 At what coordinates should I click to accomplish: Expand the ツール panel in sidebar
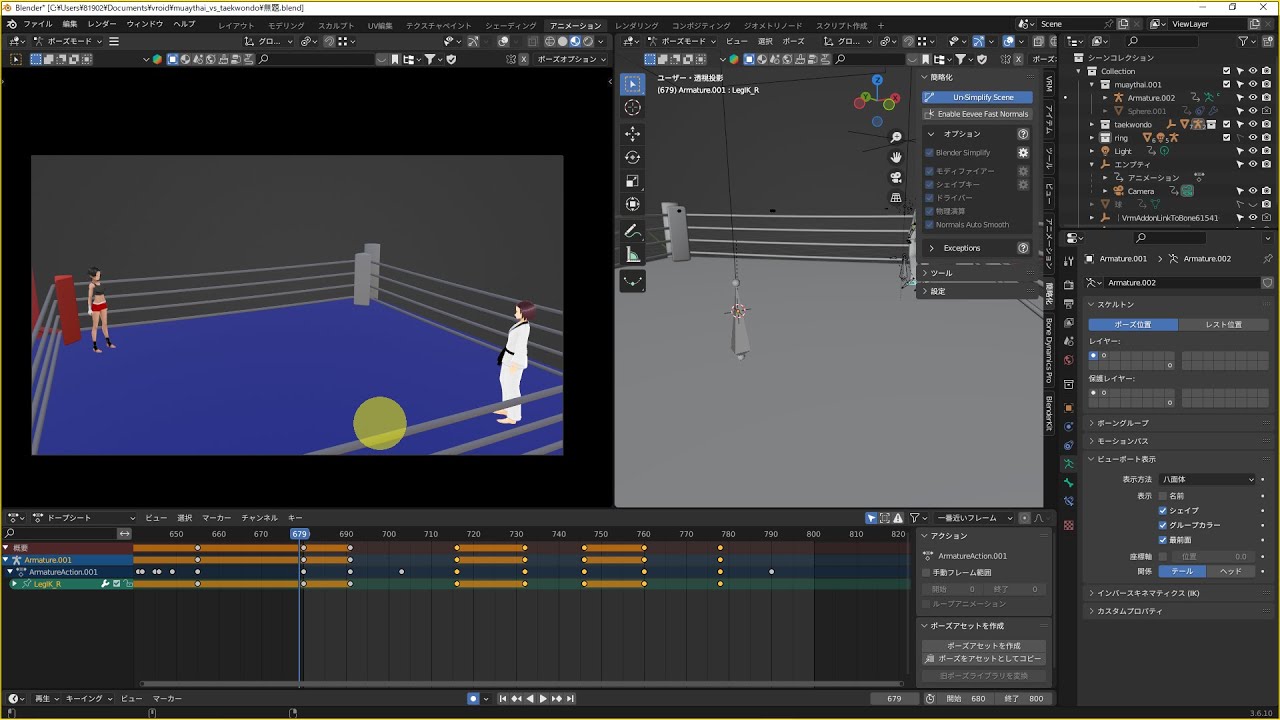[x=979, y=272]
